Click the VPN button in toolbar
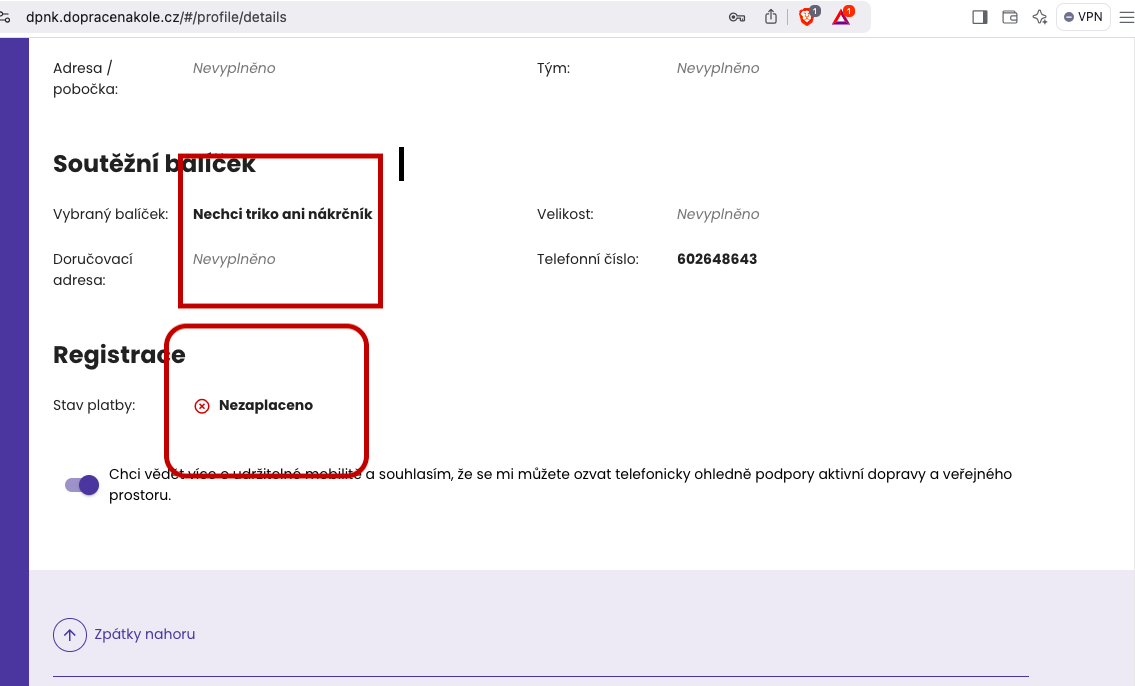The width and height of the screenshot is (1135, 686). 1083,17
